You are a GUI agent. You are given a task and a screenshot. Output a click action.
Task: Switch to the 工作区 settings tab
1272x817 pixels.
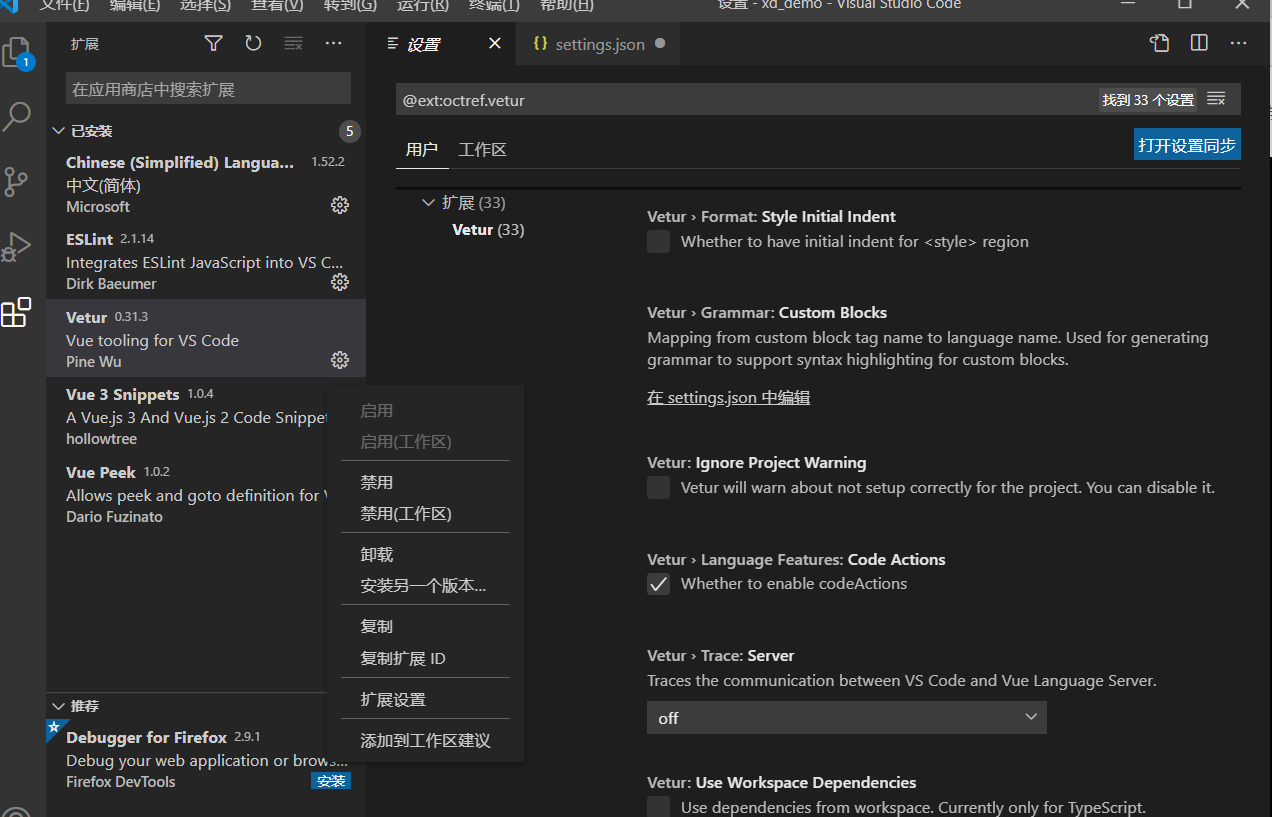[482, 150]
